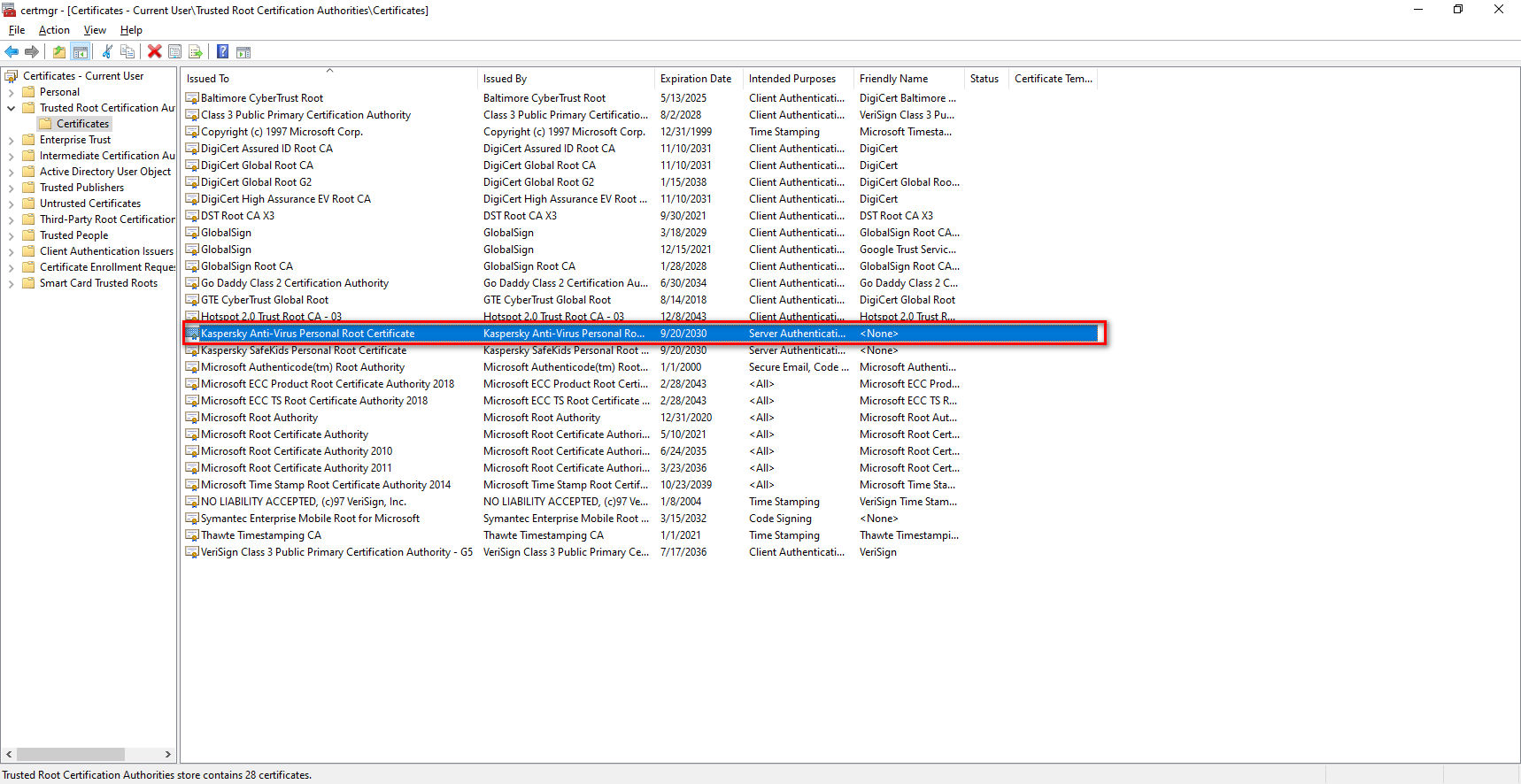Viewport: 1521px width, 784px height.
Task: Select Symantec Enterprise Mobile Root for Microsoft
Action: 310,519
